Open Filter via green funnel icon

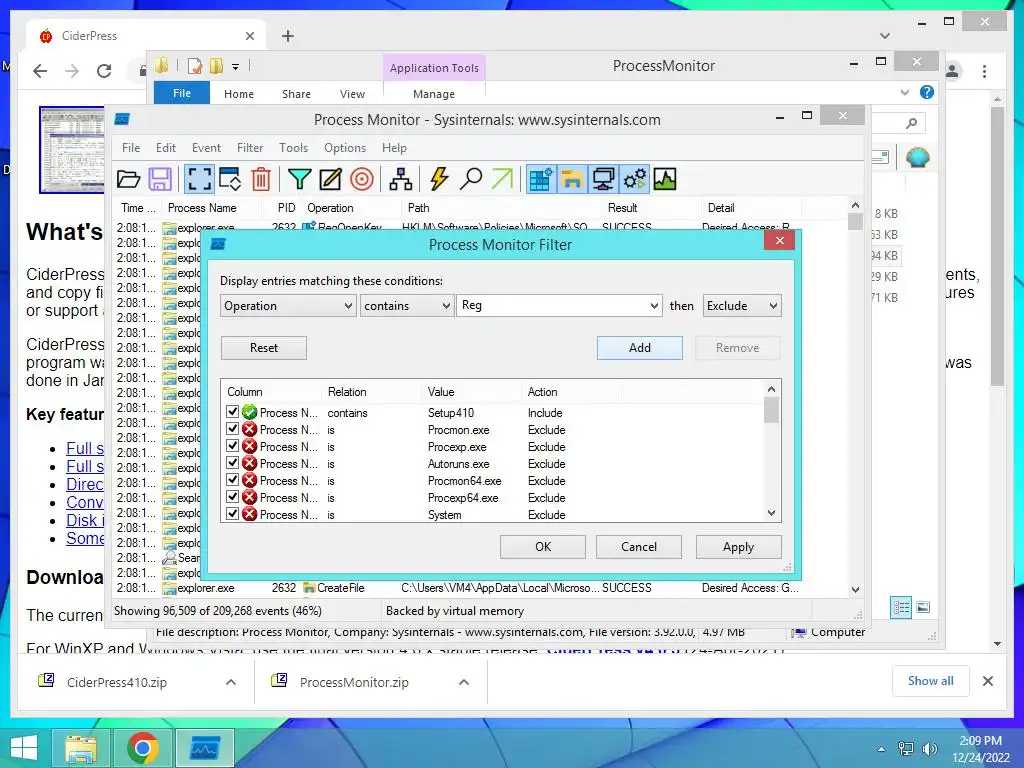click(x=299, y=179)
